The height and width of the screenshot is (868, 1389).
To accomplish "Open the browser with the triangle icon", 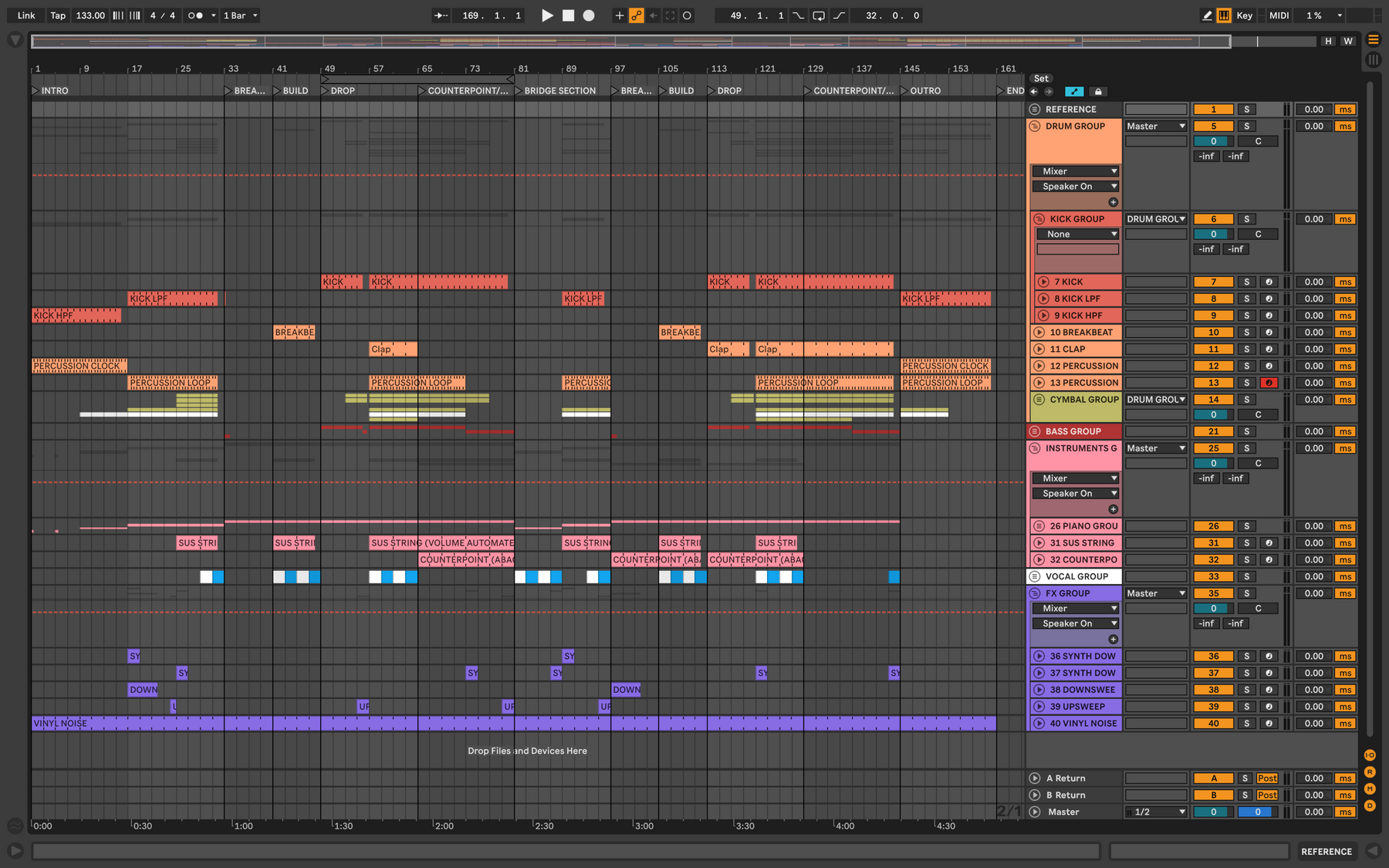I will tap(15, 39).
